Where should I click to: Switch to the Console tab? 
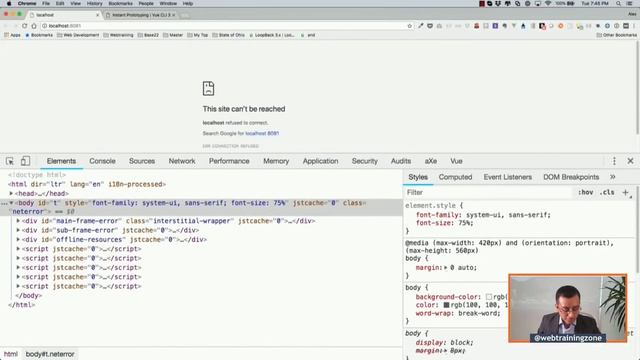[x=102, y=161]
